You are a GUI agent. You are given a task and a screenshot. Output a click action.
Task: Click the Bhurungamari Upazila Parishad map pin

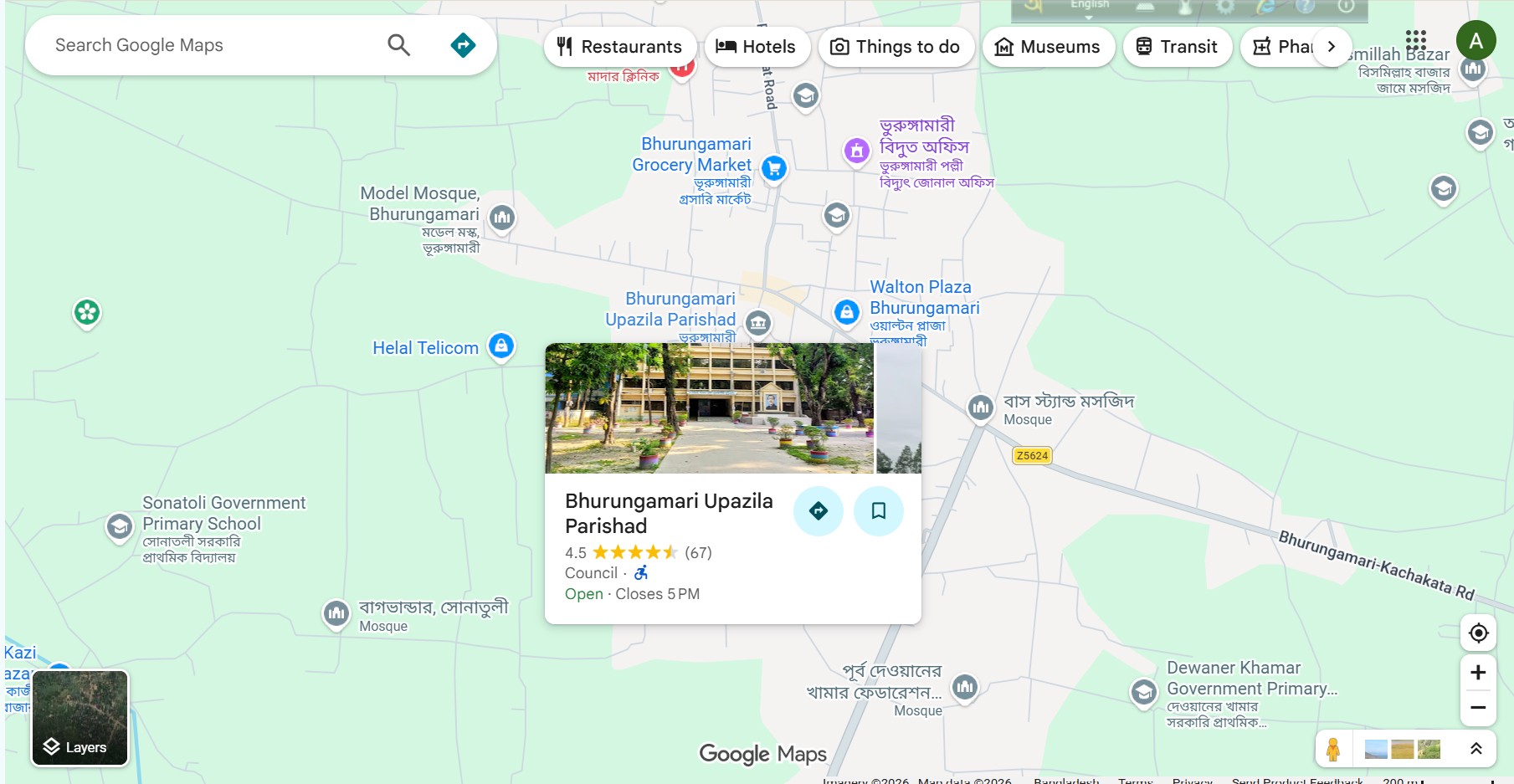click(x=758, y=322)
